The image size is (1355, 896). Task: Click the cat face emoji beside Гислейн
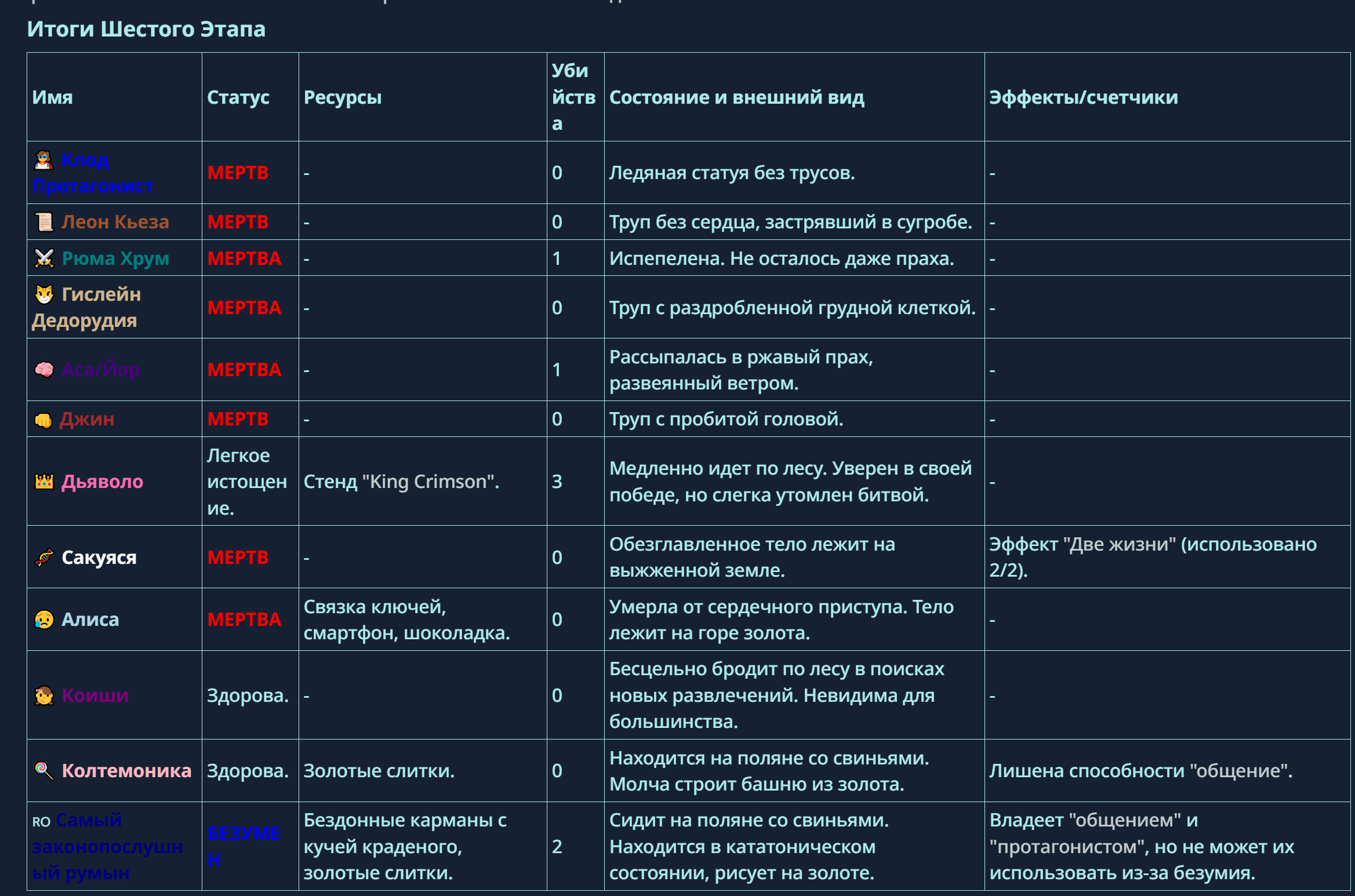tap(44, 294)
